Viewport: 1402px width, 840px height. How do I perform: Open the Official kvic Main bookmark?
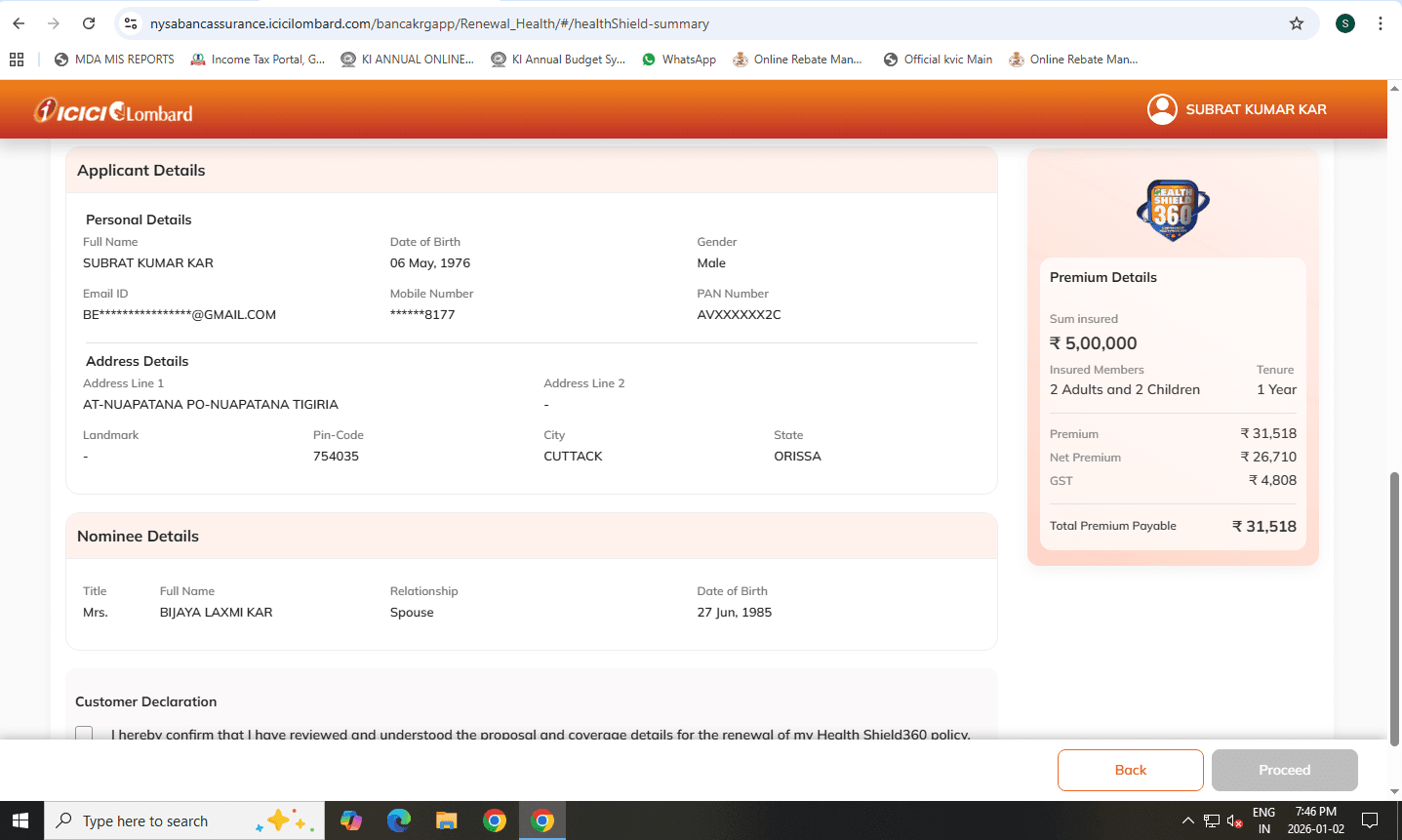coord(938,60)
